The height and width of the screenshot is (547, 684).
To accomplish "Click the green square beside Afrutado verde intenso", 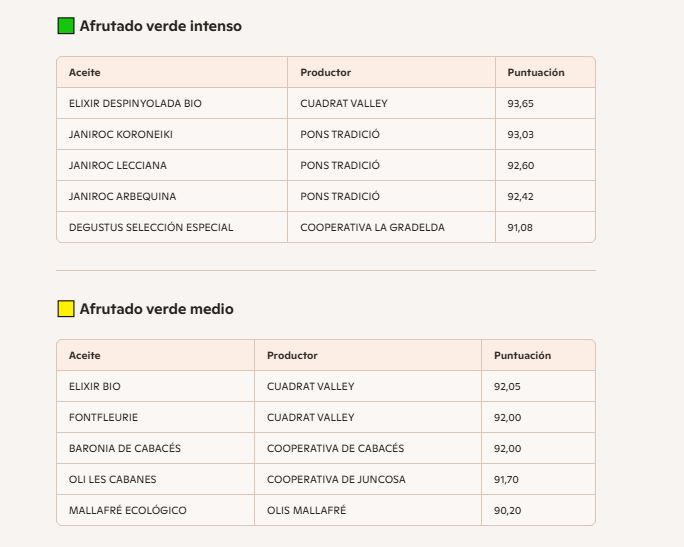I will pyautogui.click(x=66, y=26).
